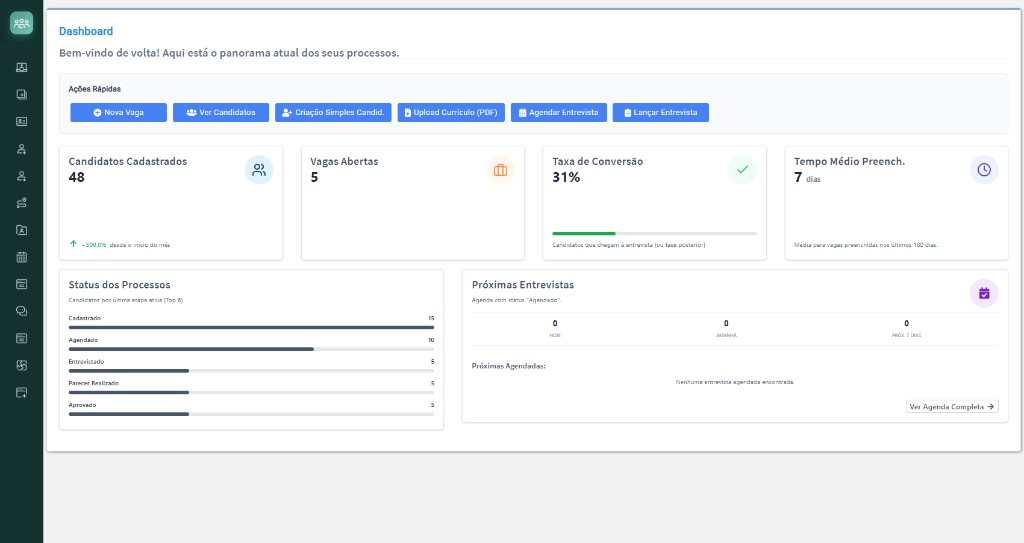Viewport: 1024px width, 543px height.
Task: Open the window-with-sparkle sidebar icon
Action: 22,393
